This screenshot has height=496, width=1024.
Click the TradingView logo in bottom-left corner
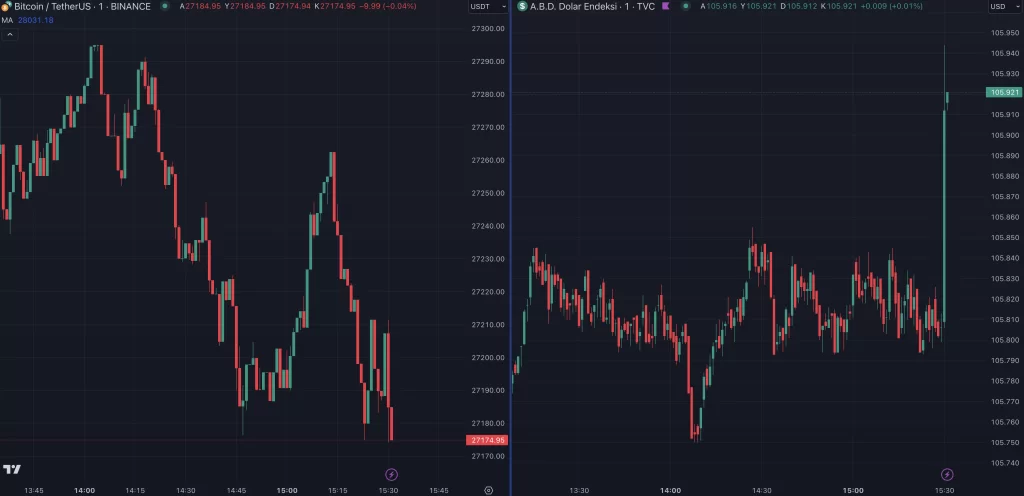tap(12, 469)
